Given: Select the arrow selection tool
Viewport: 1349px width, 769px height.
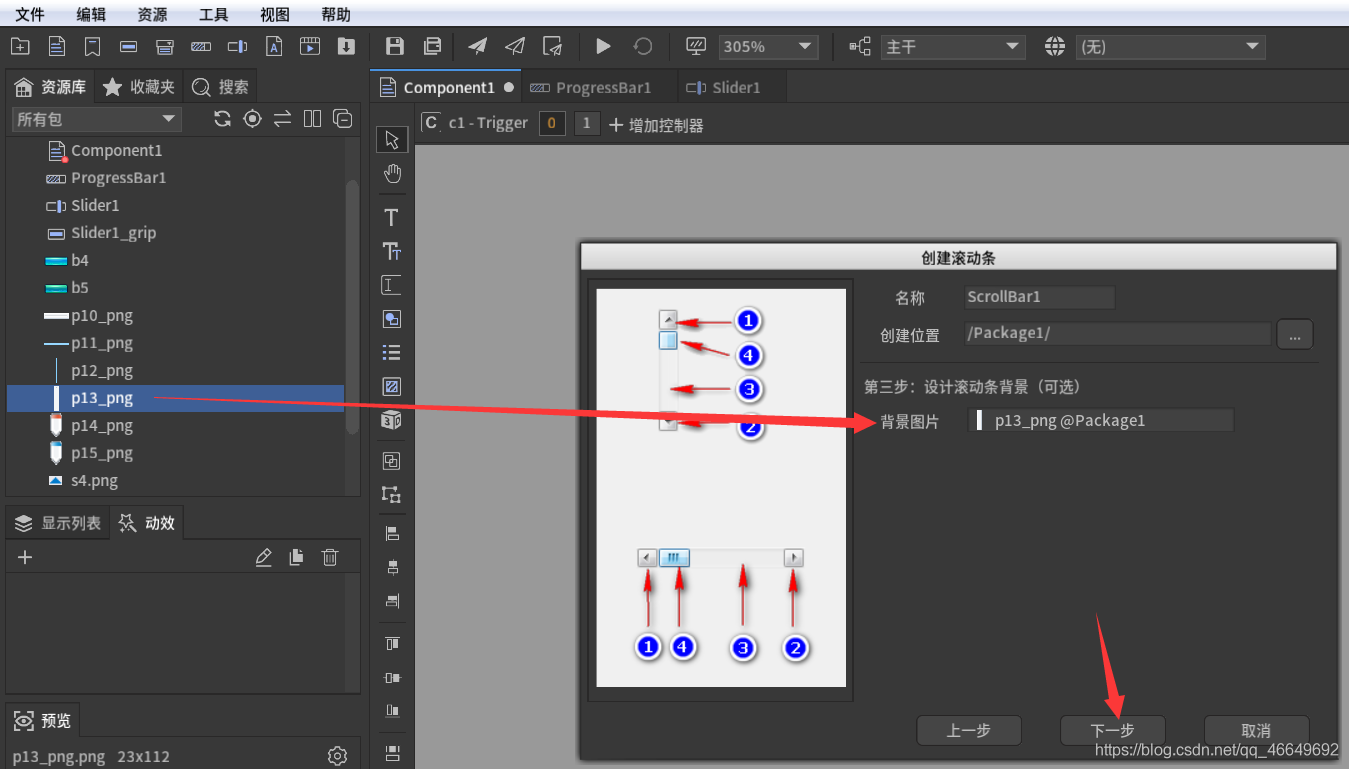Looking at the screenshot, I should tap(392, 139).
